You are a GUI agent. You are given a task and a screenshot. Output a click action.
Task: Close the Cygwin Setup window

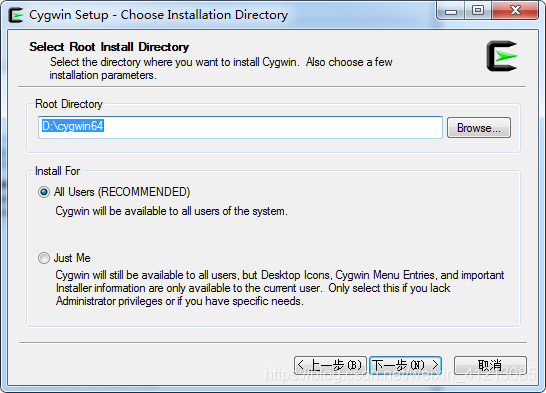[x=515, y=11]
